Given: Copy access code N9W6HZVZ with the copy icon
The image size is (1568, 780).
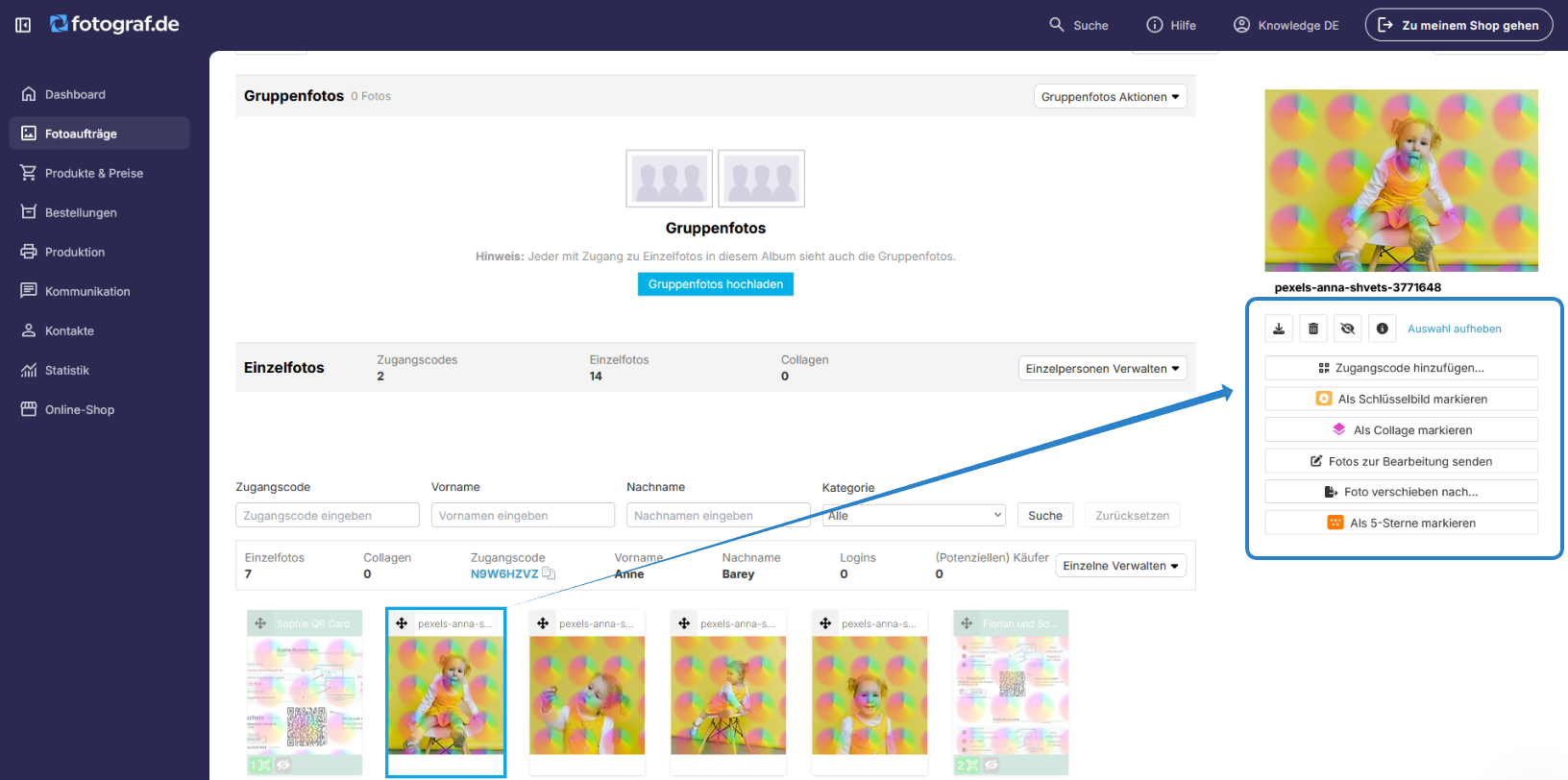Looking at the screenshot, I should [549, 573].
